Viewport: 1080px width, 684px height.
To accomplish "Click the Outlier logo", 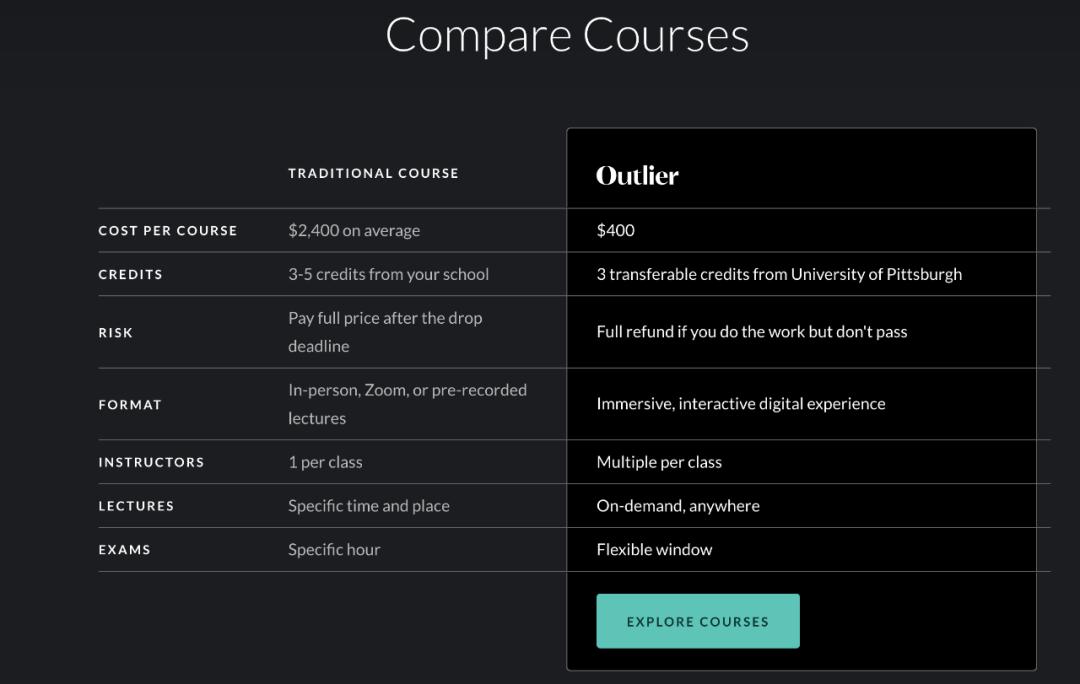I will coord(637,176).
